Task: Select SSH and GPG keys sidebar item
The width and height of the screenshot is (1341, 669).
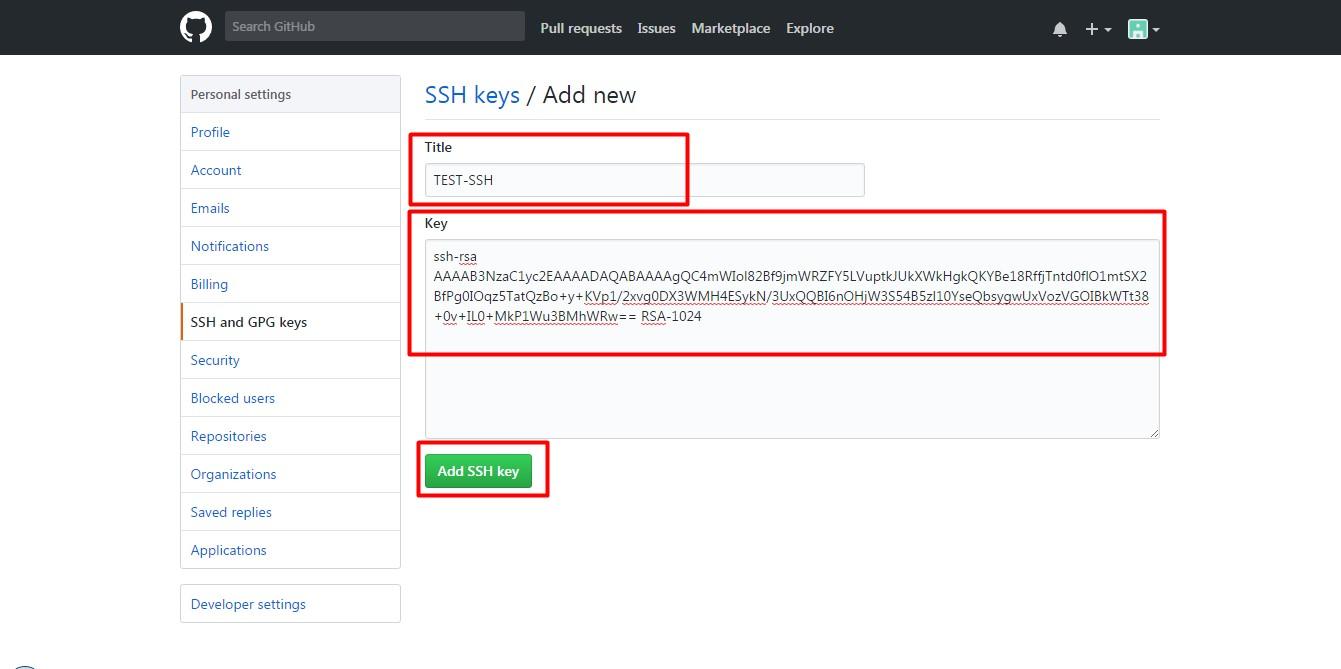Action: [x=290, y=322]
